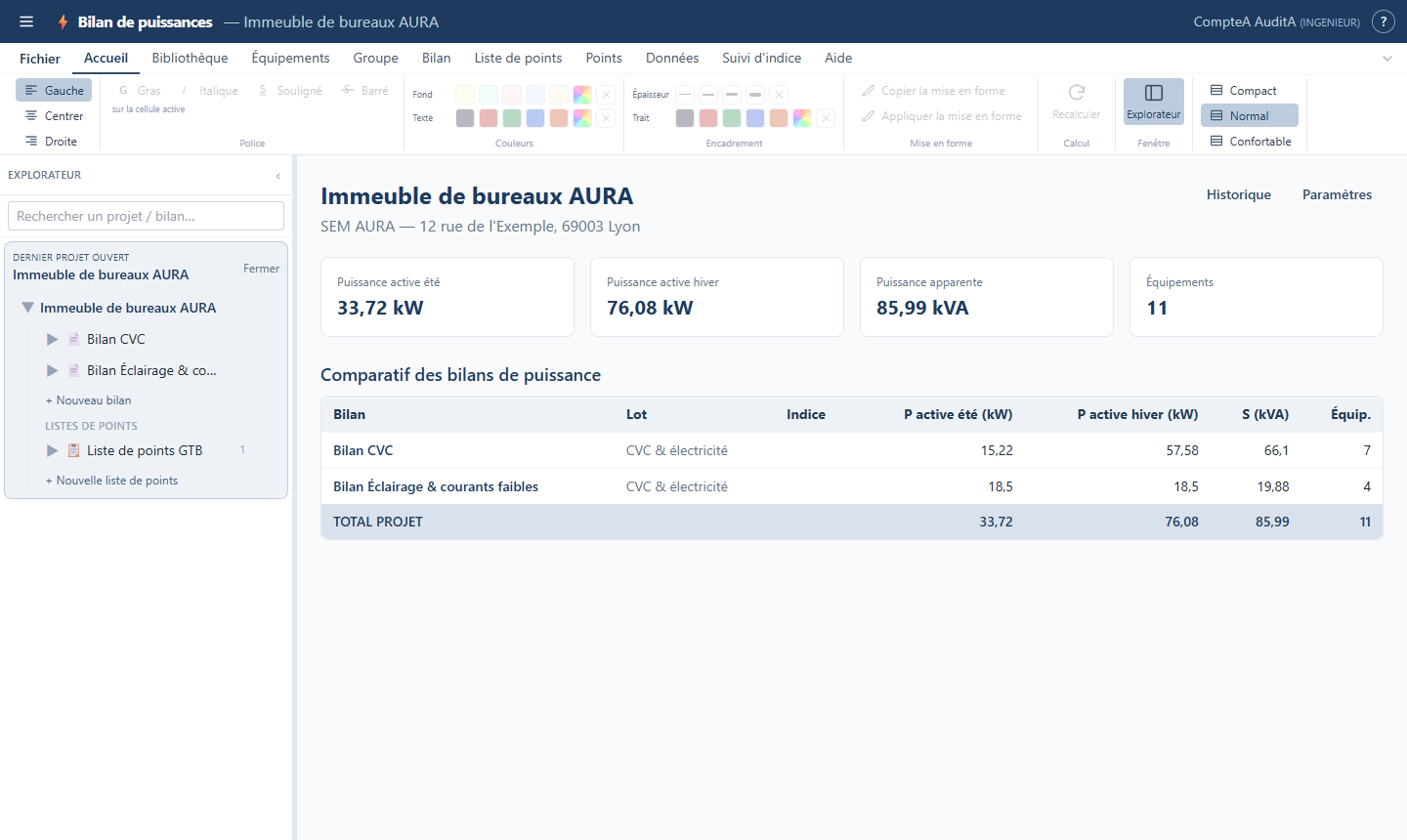1407x840 pixels.
Task: Align text center with Centrer
Action: pos(54,115)
